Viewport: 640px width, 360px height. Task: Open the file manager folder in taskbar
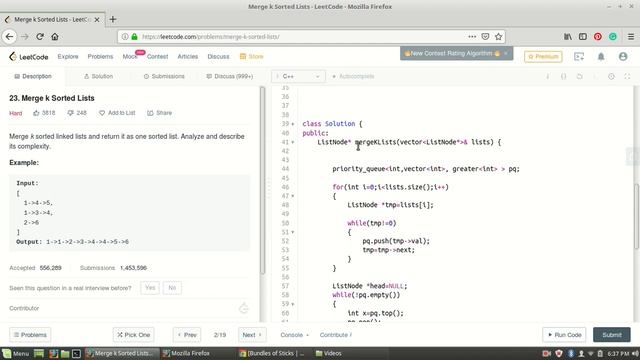[x=65, y=353]
